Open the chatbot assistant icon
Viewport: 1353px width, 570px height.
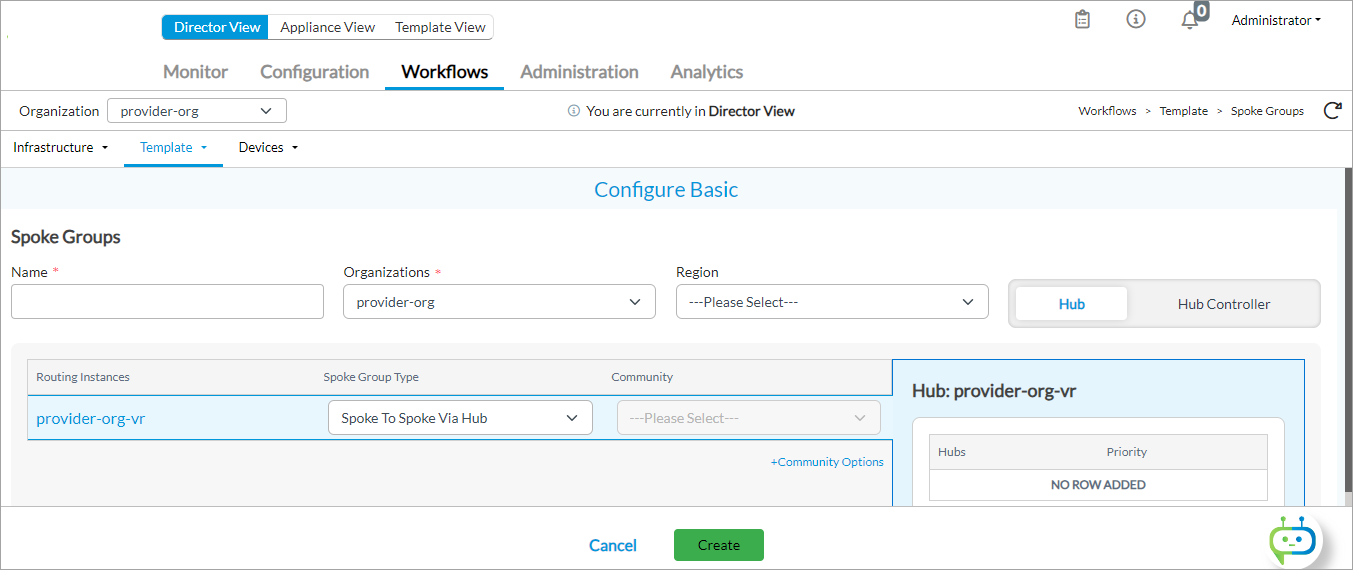click(x=1291, y=541)
